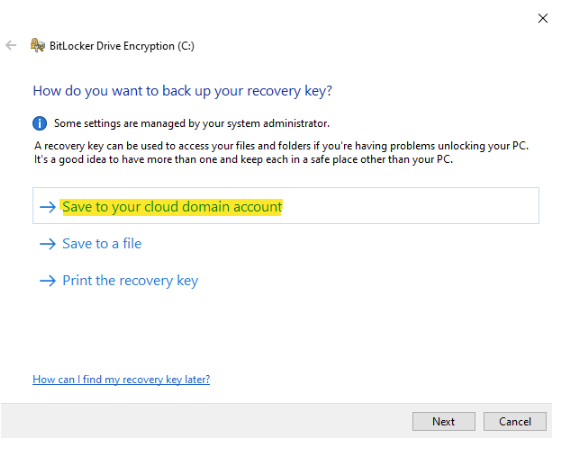Select the Save to a file option

click(x=102, y=244)
